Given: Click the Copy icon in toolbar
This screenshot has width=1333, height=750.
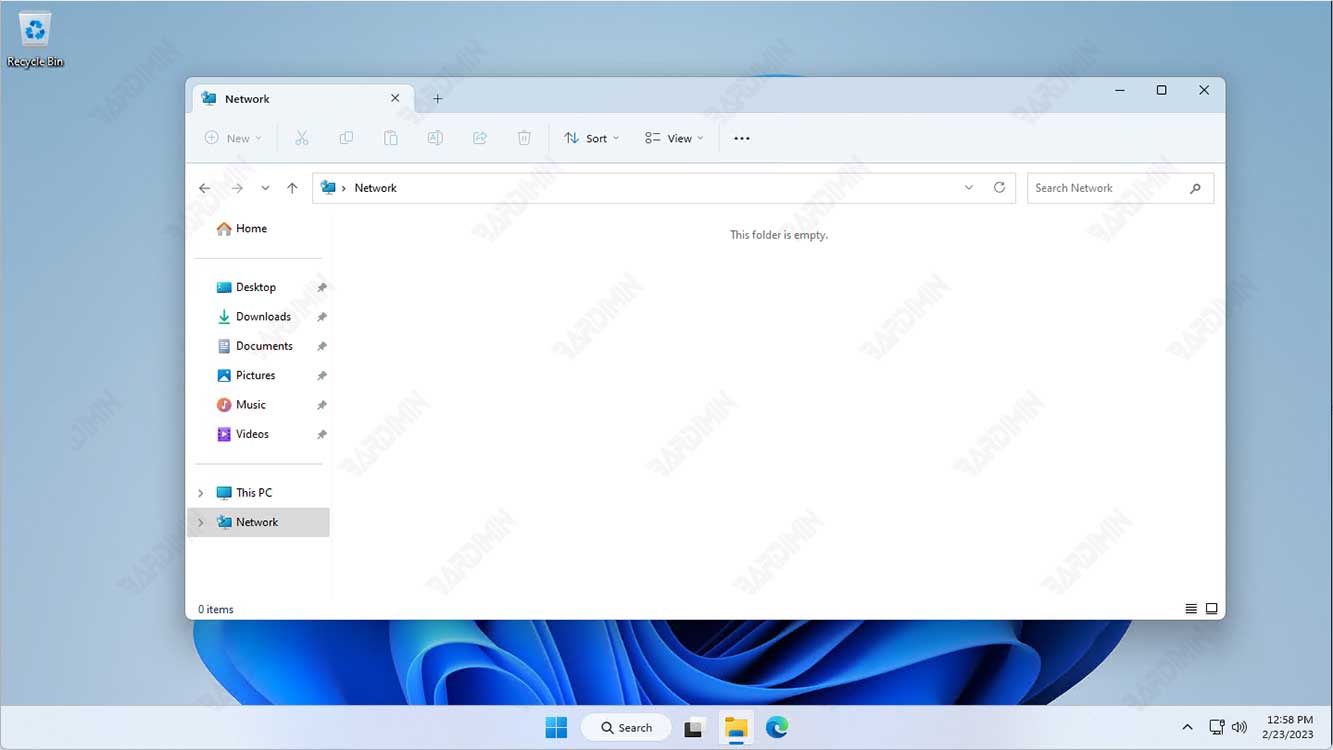Looking at the screenshot, I should pos(346,138).
